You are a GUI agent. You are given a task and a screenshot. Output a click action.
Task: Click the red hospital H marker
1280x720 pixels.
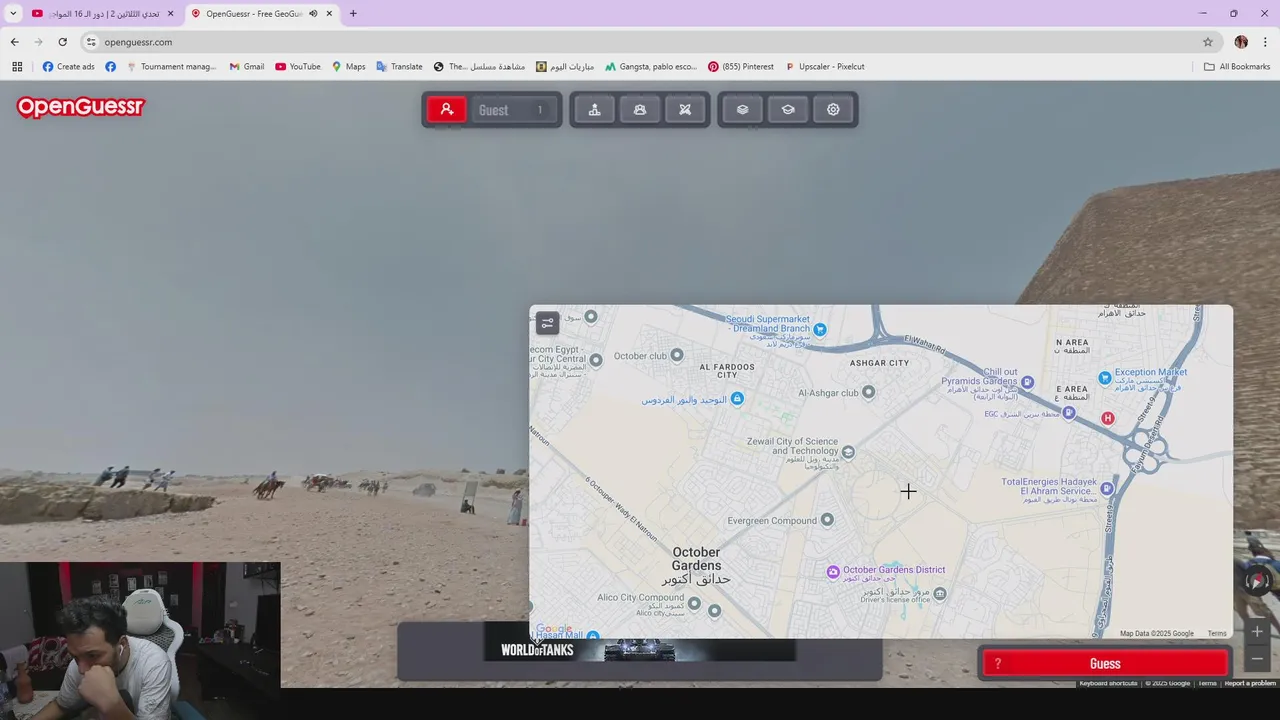coord(1107,418)
